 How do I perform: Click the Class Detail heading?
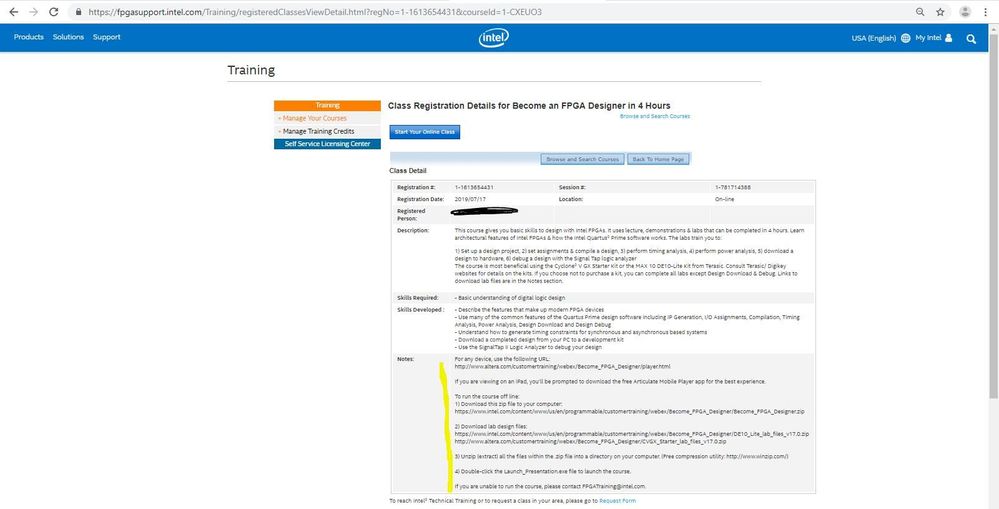point(408,171)
